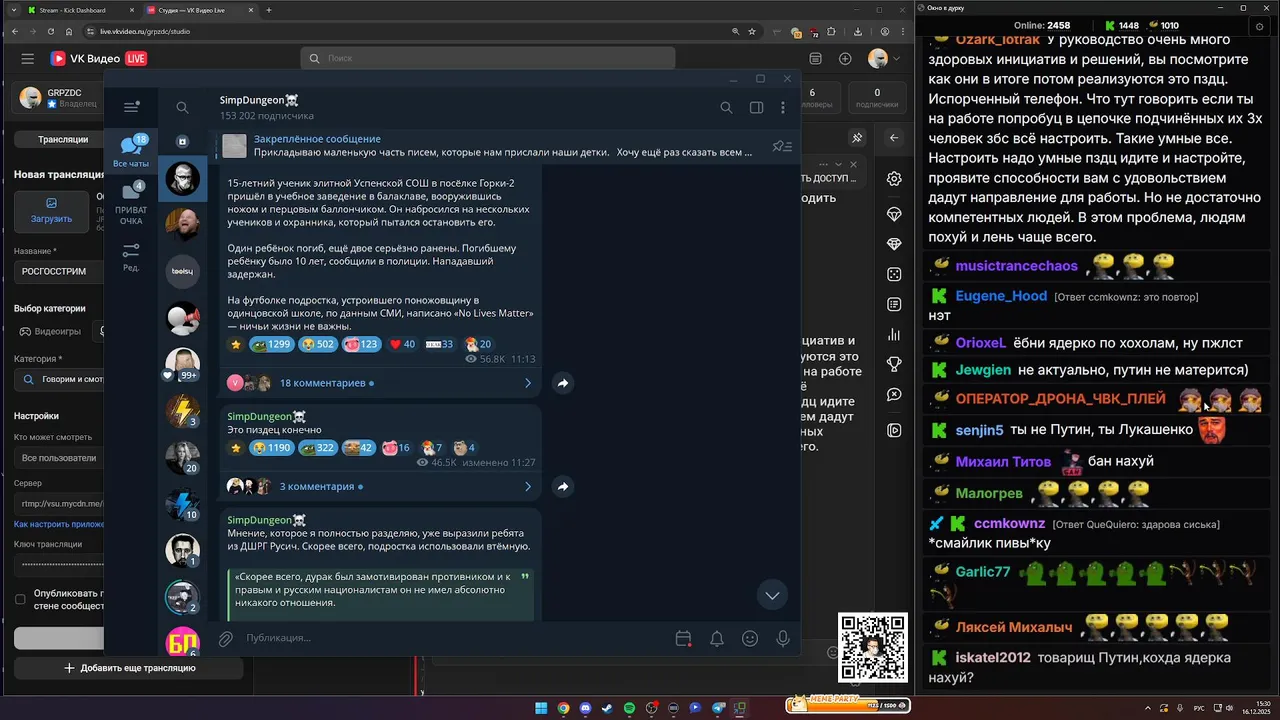1280x720 pixels.
Task: Add another stream with 'Добавить еще трансляцию'
Action: coord(130,668)
